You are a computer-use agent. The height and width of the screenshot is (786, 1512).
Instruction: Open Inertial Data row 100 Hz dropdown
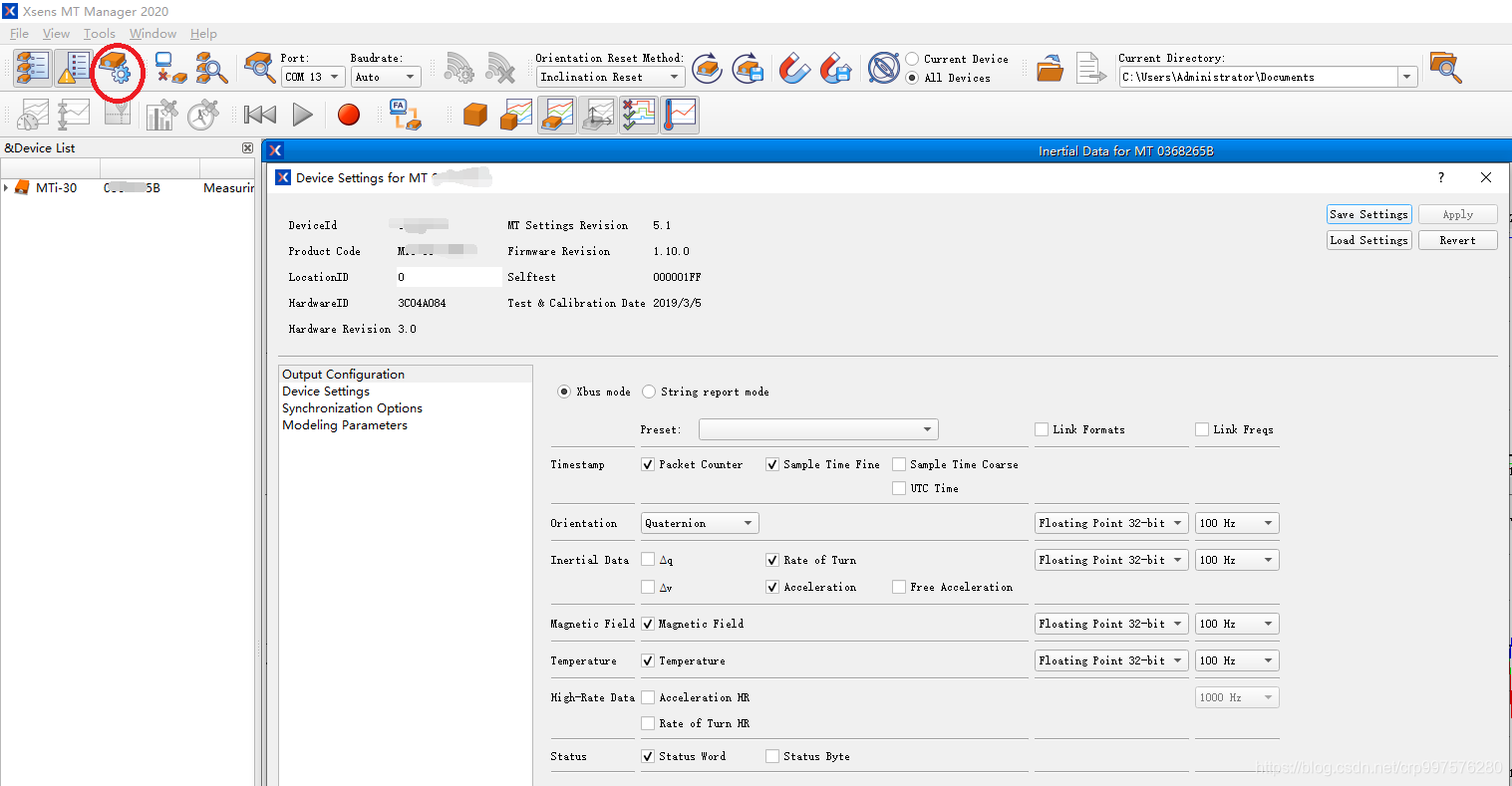pyautogui.click(x=1237, y=560)
